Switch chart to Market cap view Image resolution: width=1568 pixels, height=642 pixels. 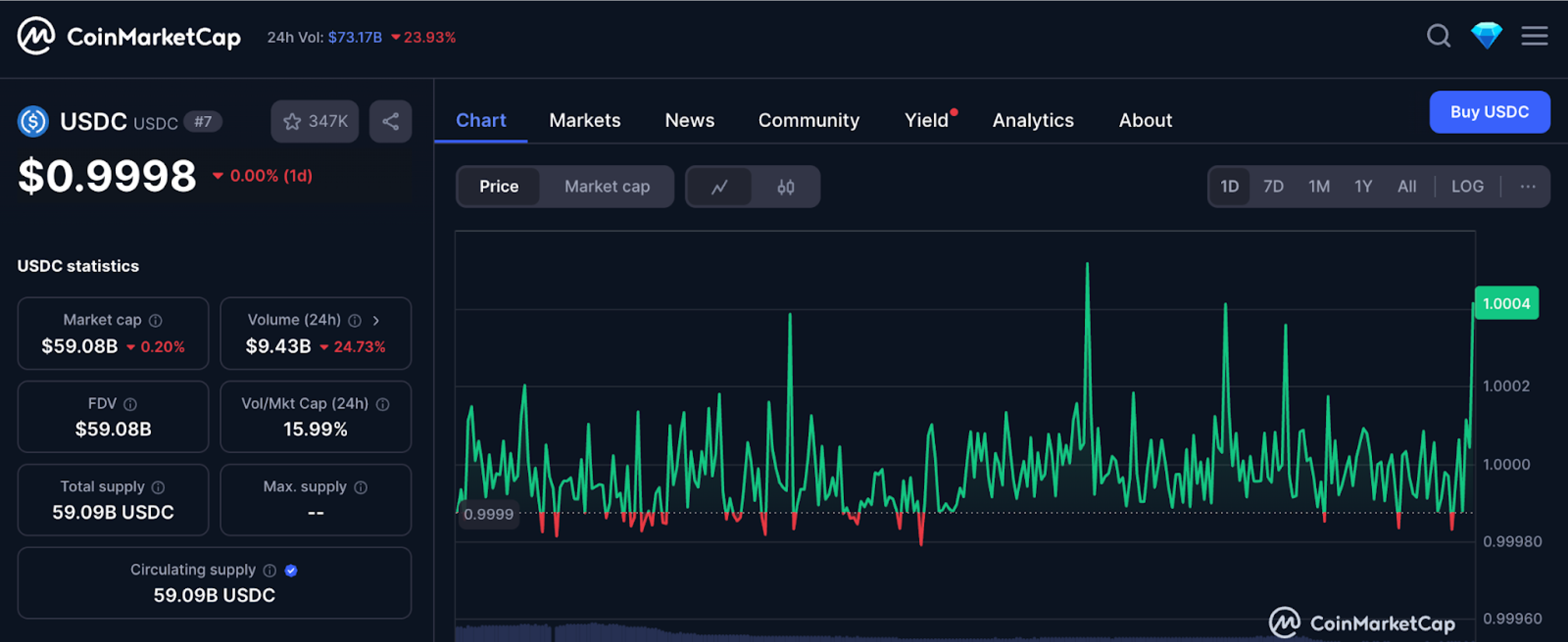coord(607,186)
